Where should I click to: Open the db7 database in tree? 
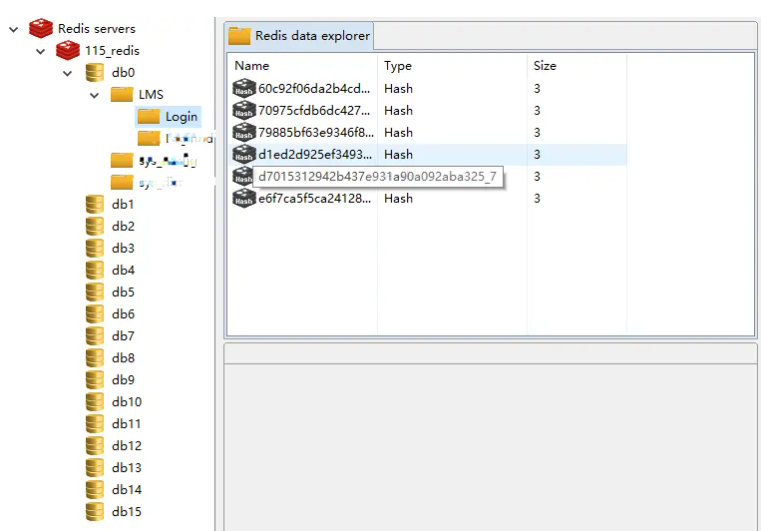tap(123, 336)
